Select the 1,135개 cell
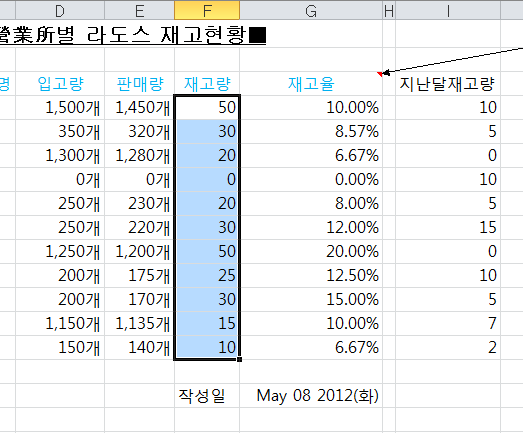Image resolution: width=523 pixels, height=433 pixels. (139, 324)
